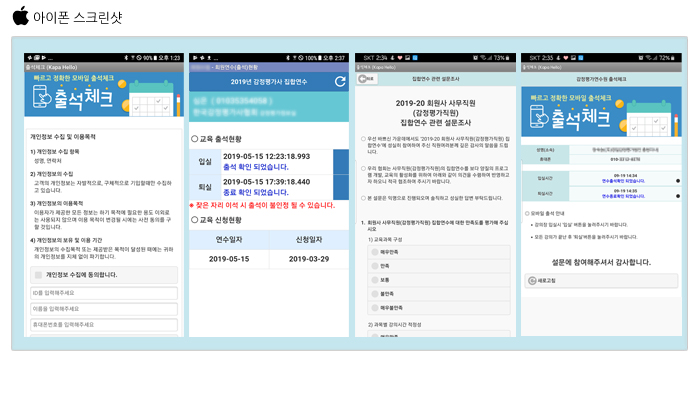The image size is (700, 396).
Task: Click the 휴대폰번호를 입력해주세요 field
Action: pyautogui.click(x=104, y=325)
